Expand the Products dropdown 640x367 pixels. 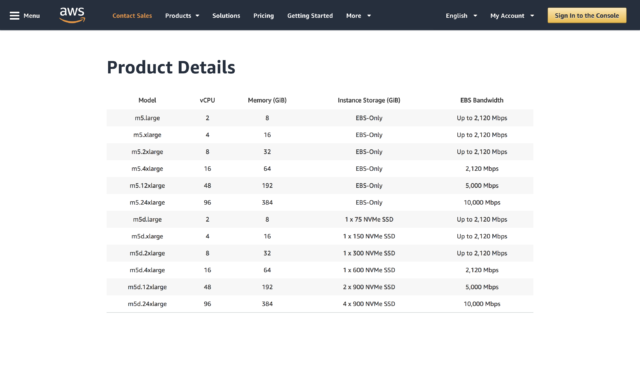point(182,16)
